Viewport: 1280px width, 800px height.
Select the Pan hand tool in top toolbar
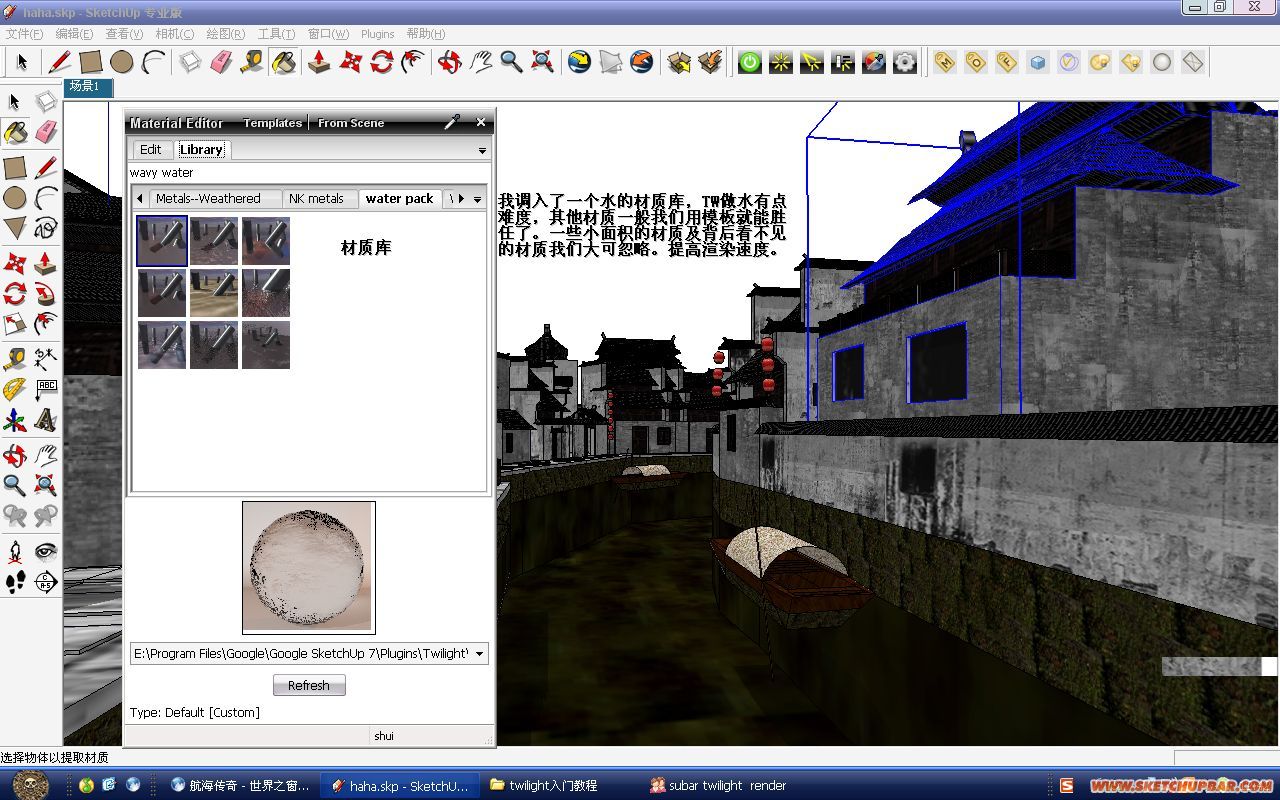click(481, 62)
